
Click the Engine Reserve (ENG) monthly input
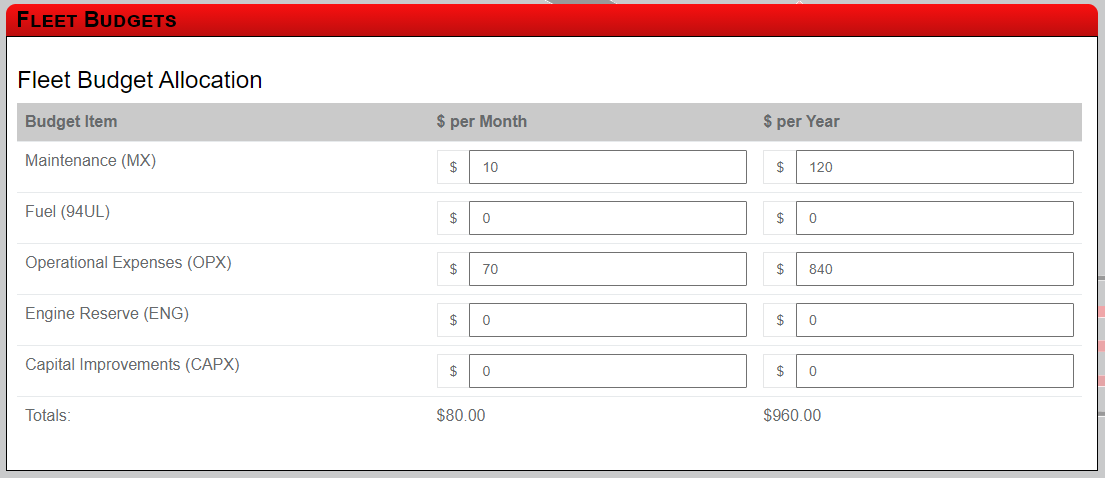[x=607, y=320]
